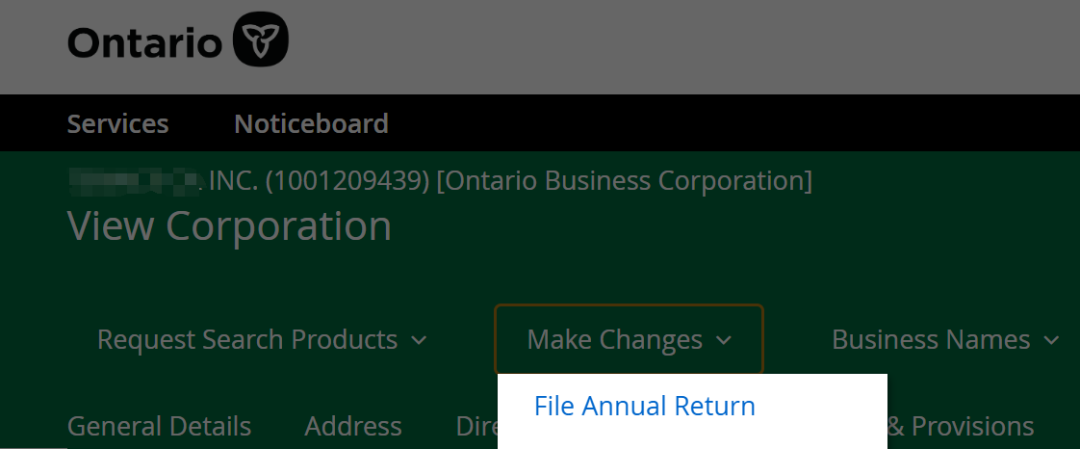
Task: Go to the Noticeboard menu item
Action: (311, 124)
